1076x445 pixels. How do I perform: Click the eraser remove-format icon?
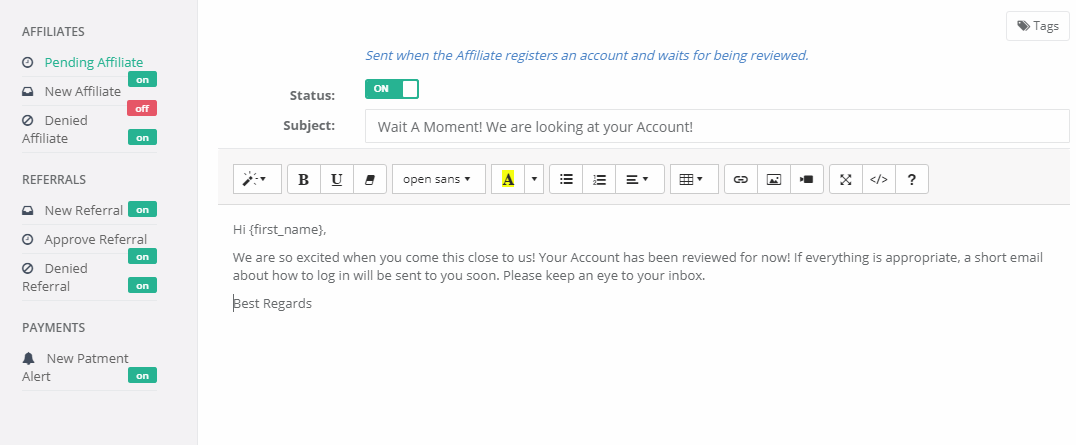[370, 179]
